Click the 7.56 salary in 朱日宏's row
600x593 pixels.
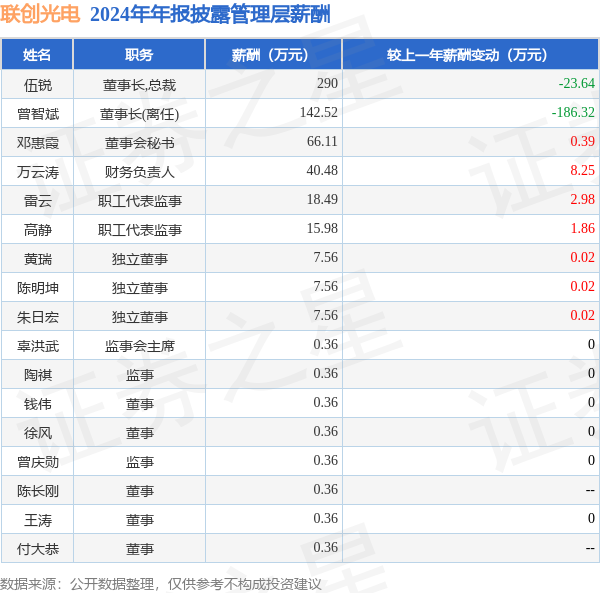pyautogui.click(x=326, y=315)
